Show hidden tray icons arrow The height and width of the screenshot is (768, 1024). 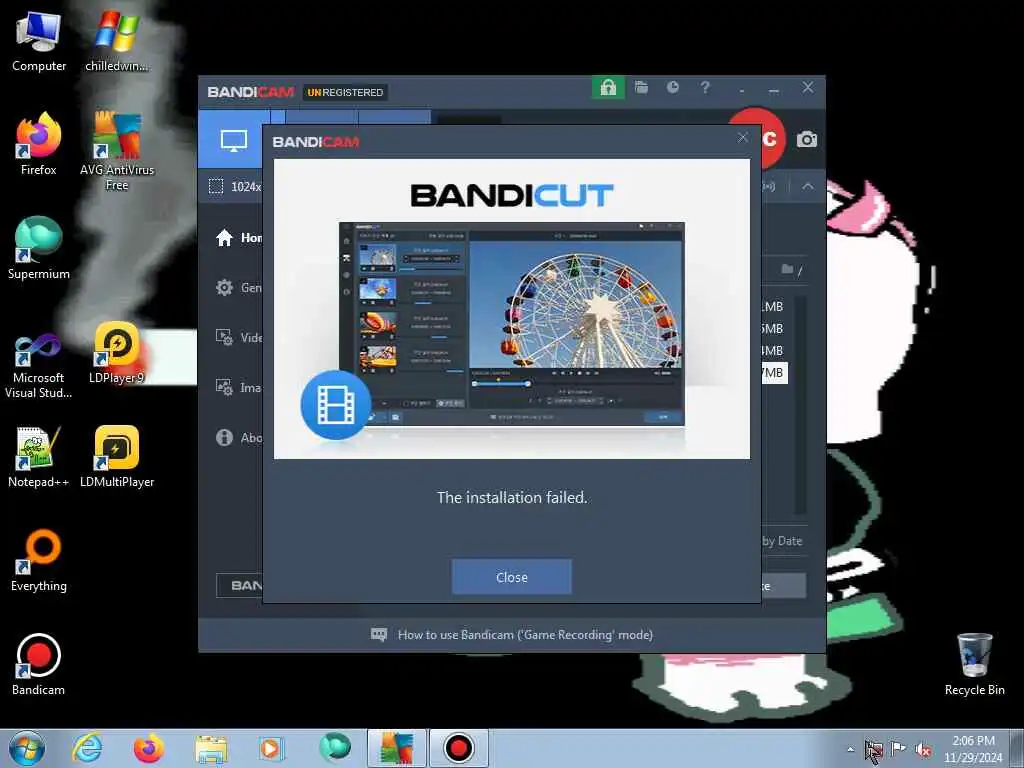click(850, 749)
